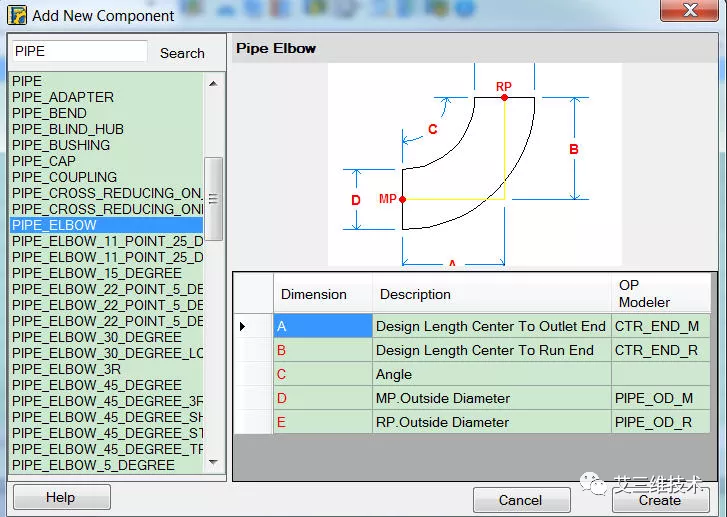727x517 pixels.
Task: Select PIPE_ADAPTER from the component list
Action: pos(63,97)
